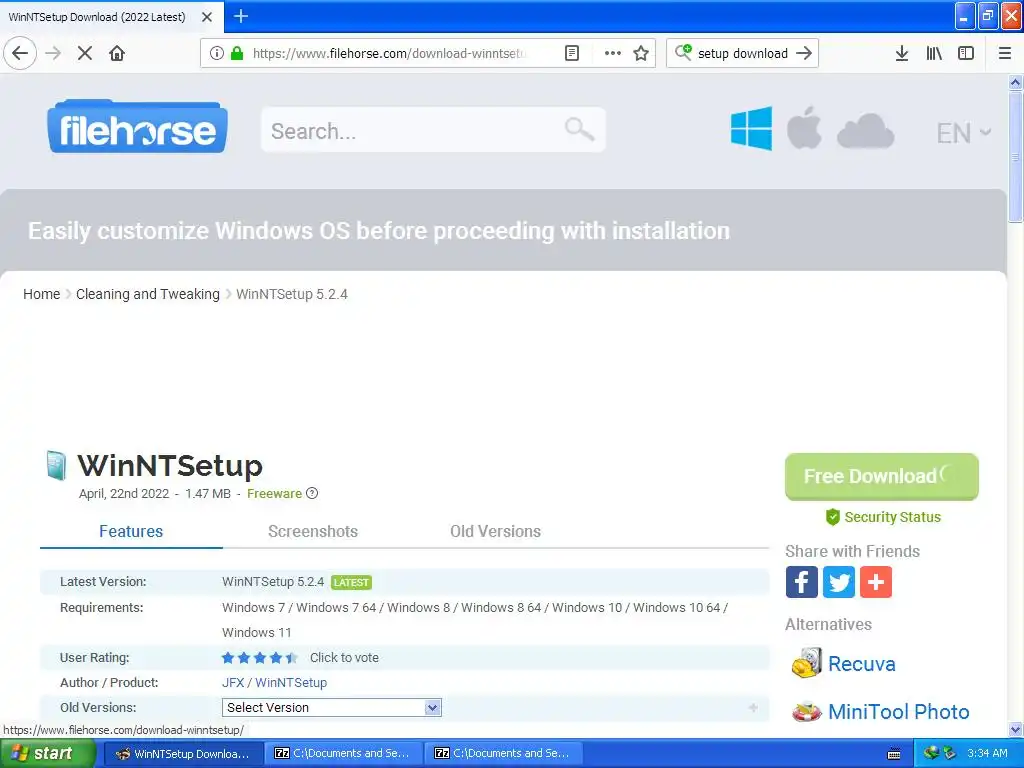The height and width of the screenshot is (768, 1024).
Task: Click the forward navigation arrow
Action: tap(53, 53)
